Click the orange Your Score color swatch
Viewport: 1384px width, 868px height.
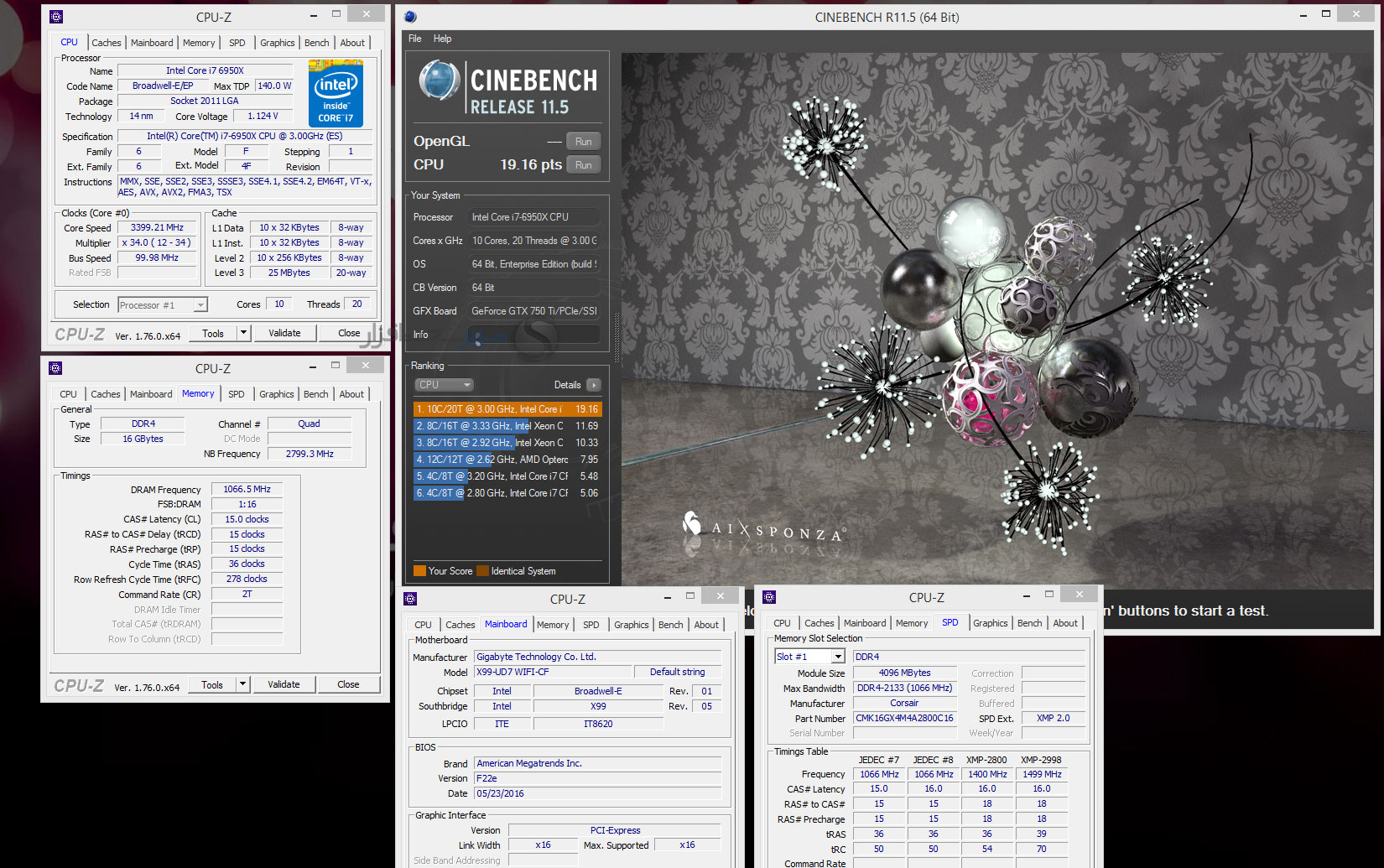(x=419, y=571)
